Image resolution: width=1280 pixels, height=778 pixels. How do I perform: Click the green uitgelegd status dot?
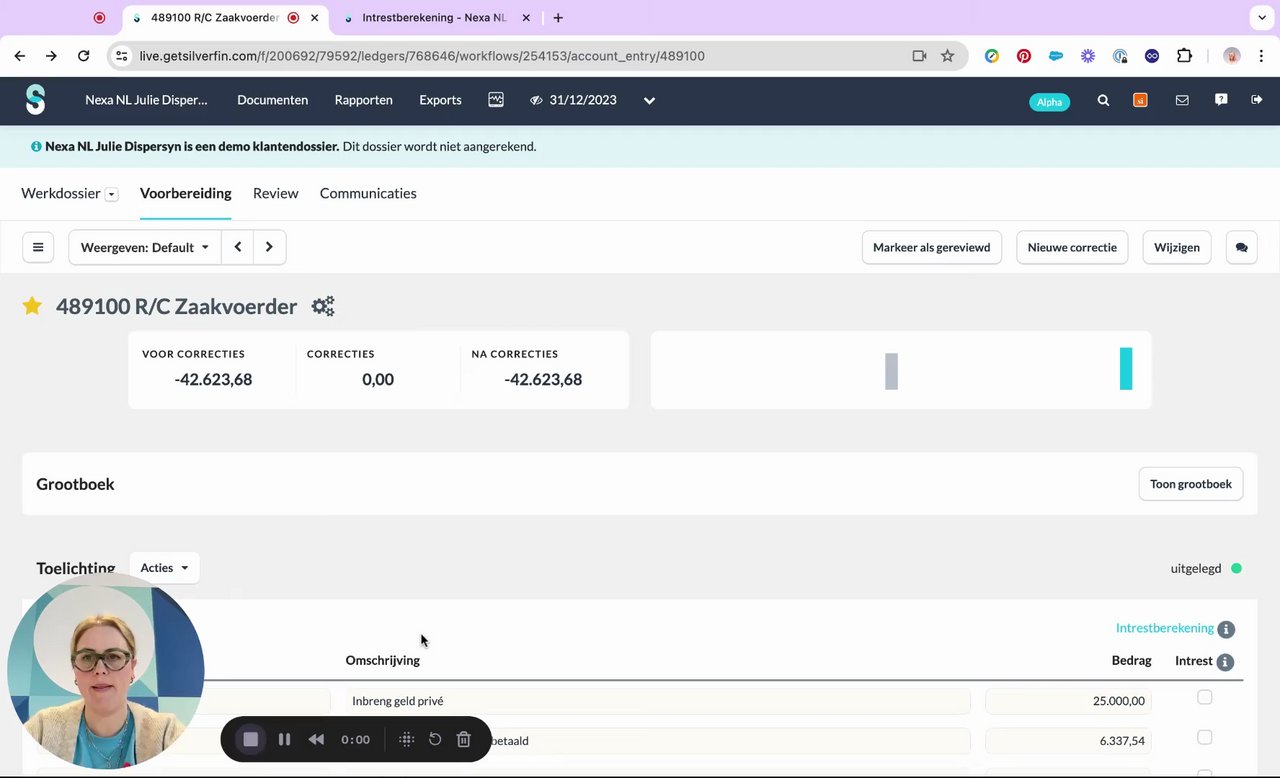coord(1236,568)
